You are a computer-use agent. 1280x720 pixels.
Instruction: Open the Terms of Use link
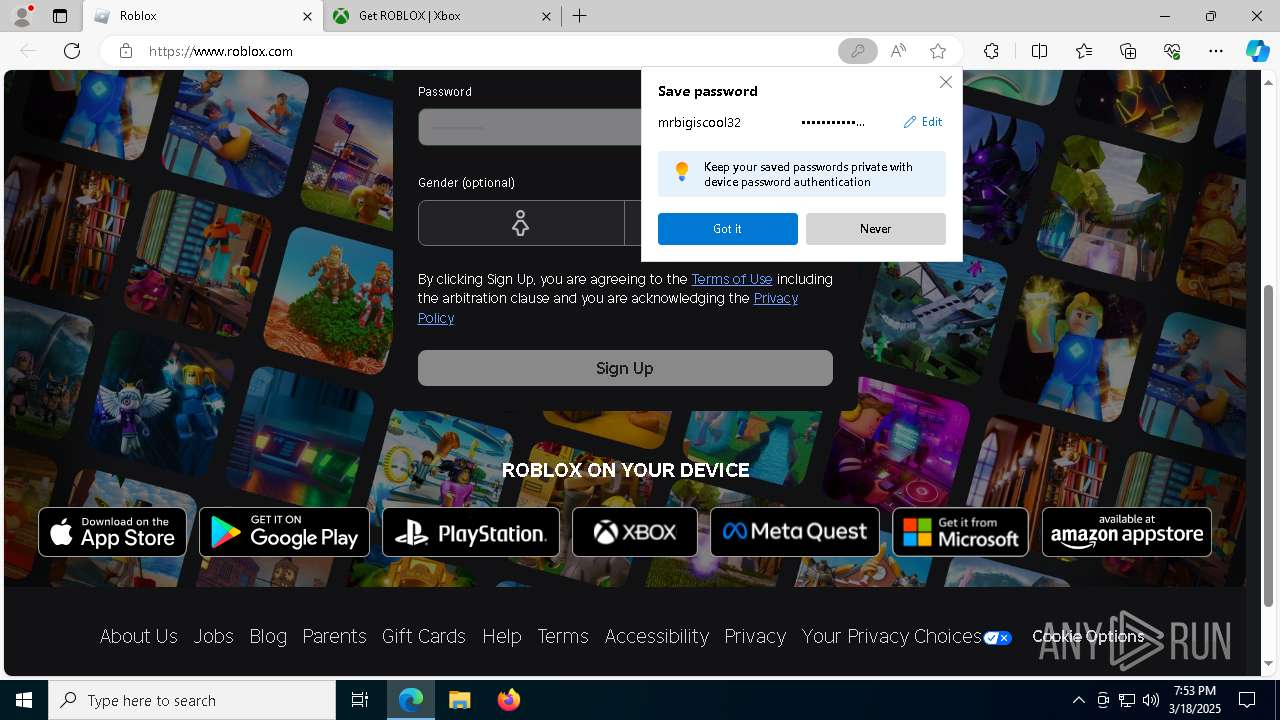pyautogui.click(x=732, y=279)
